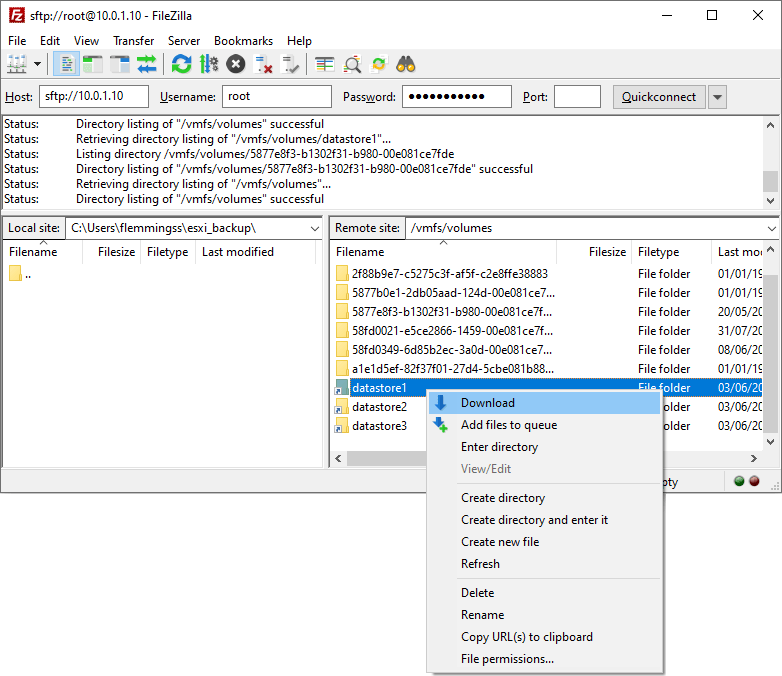The height and width of the screenshot is (676, 782).
Task: Click remote list horizontal scroll right arrow
Action: pyautogui.click(x=754, y=458)
